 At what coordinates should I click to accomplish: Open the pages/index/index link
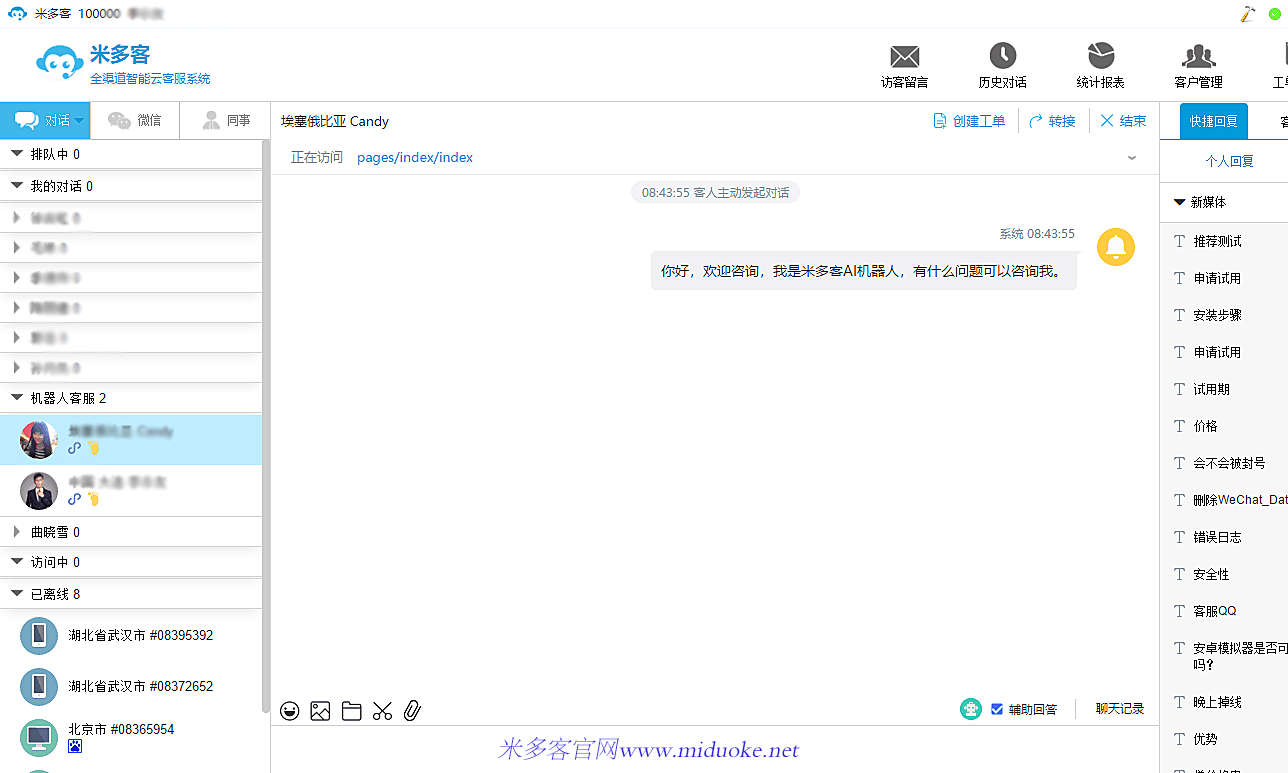point(414,157)
